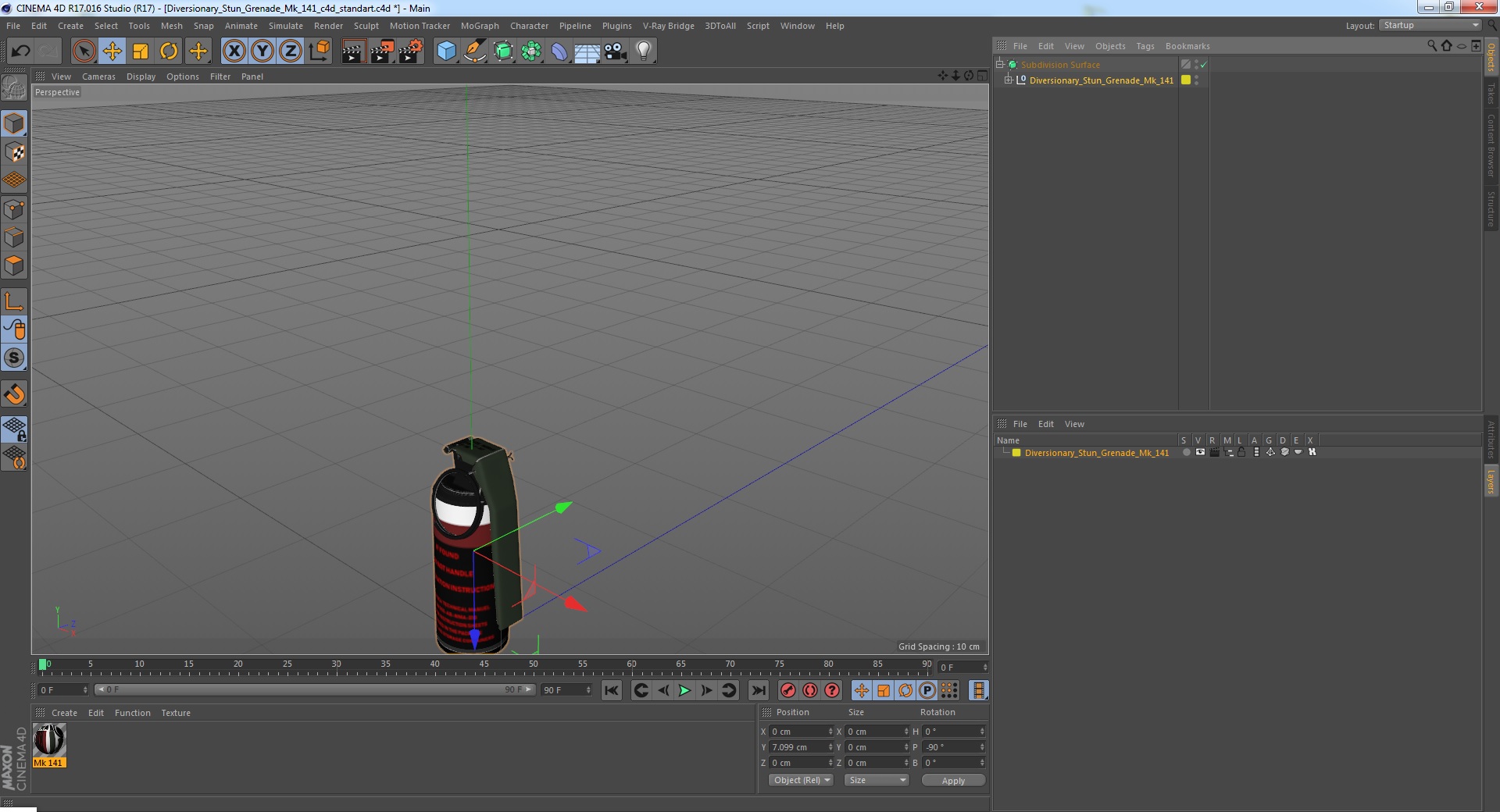Click the Mk 141 material thumbnail
This screenshot has width=1500, height=812.
point(49,739)
